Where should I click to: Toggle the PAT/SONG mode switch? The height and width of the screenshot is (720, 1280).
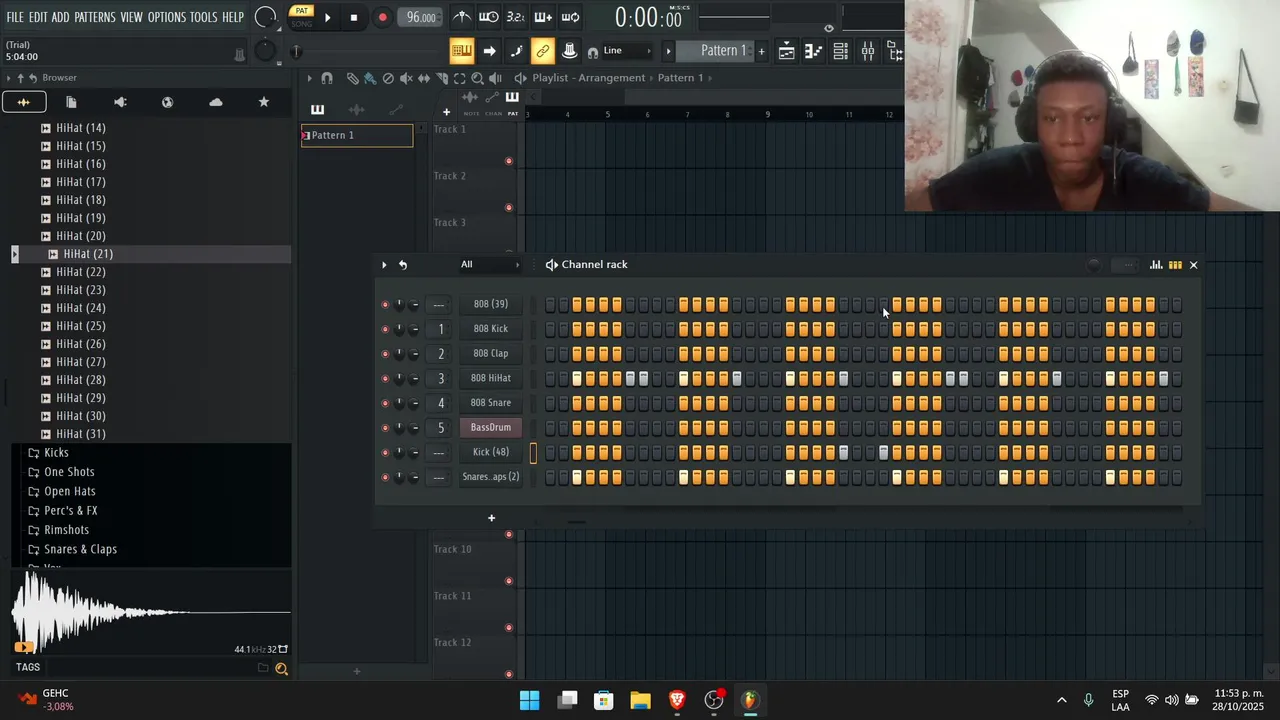(x=301, y=16)
